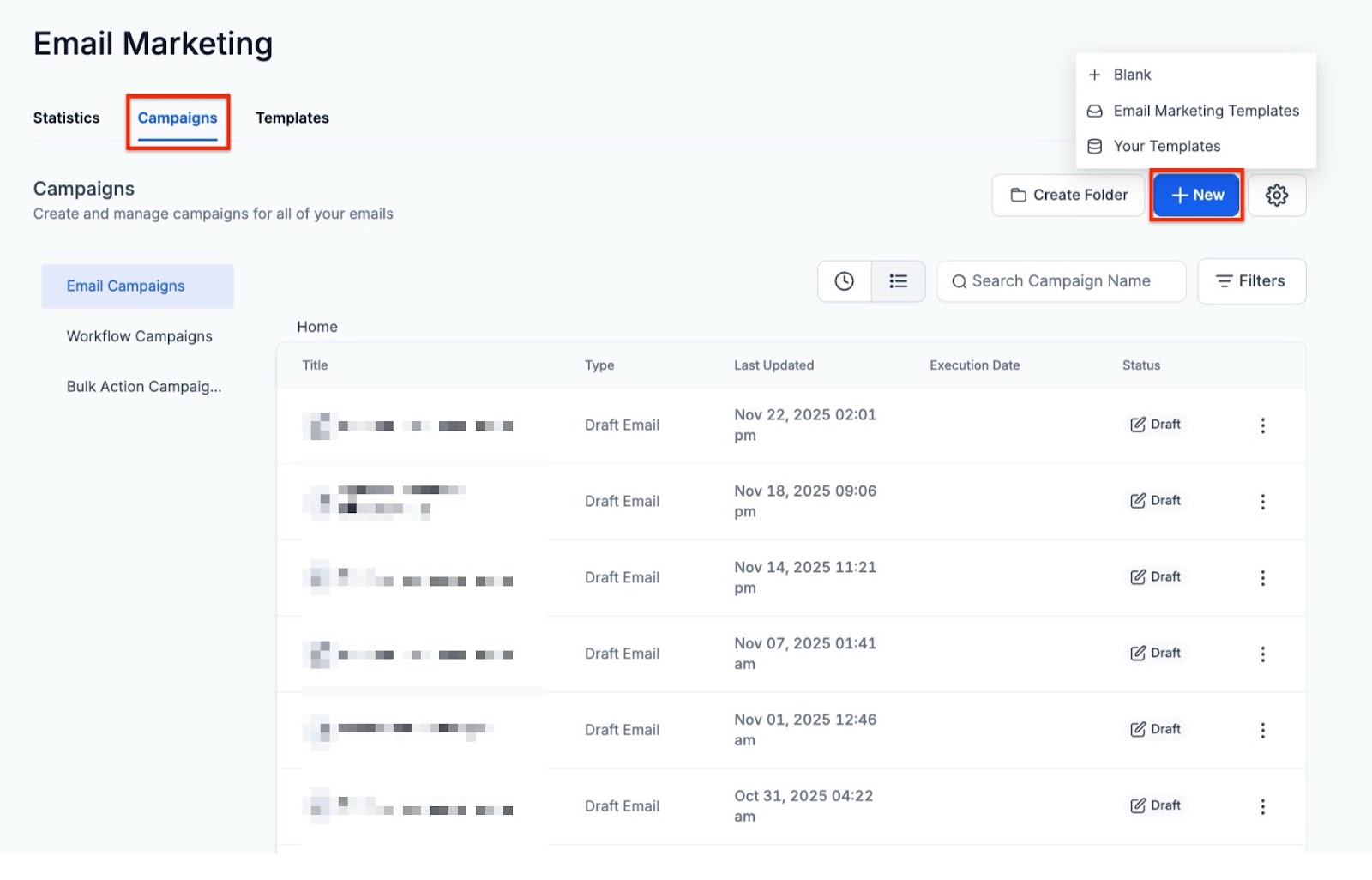Switch to the clock history view
Screen dimensions: 1372x880
tap(844, 281)
